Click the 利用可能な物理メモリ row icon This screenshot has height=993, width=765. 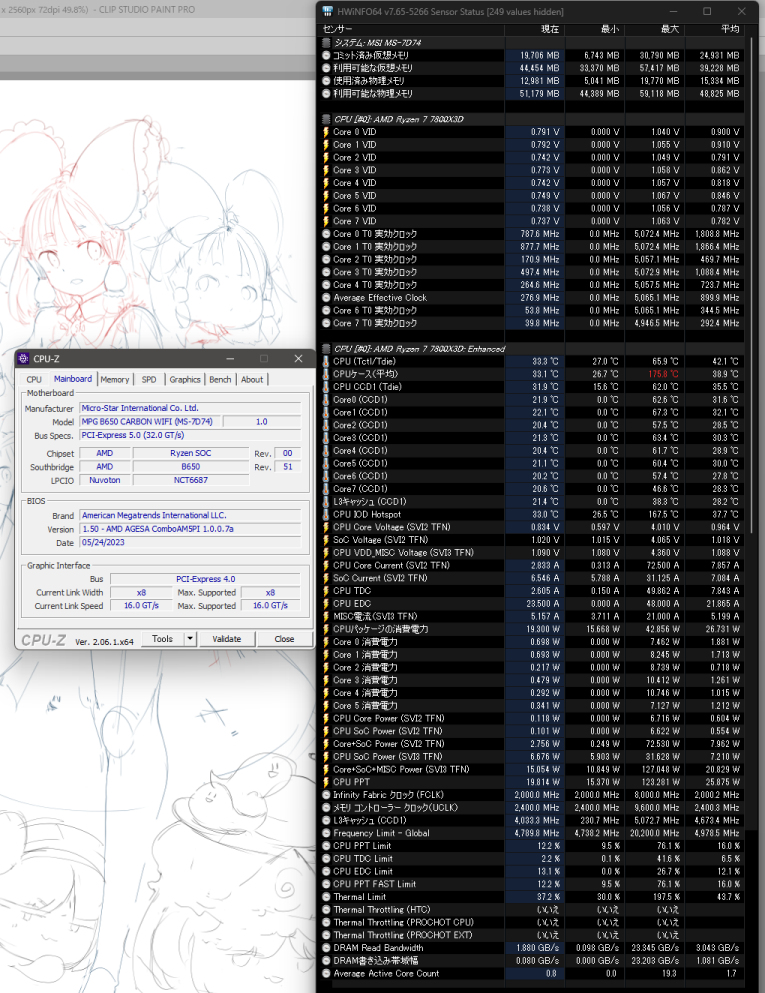[326, 94]
